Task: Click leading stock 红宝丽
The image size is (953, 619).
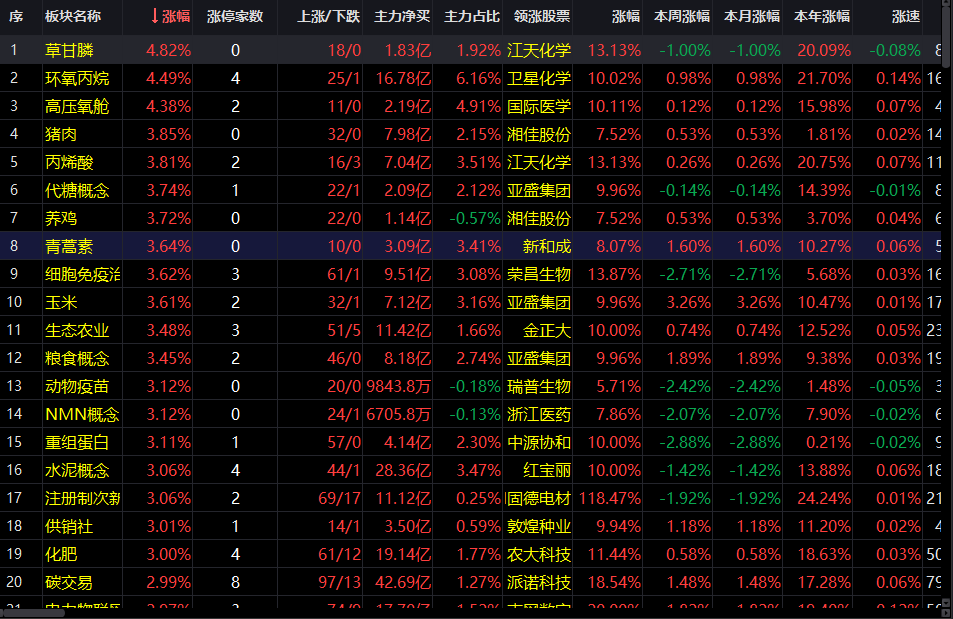Action: pyautogui.click(x=547, y=470)
